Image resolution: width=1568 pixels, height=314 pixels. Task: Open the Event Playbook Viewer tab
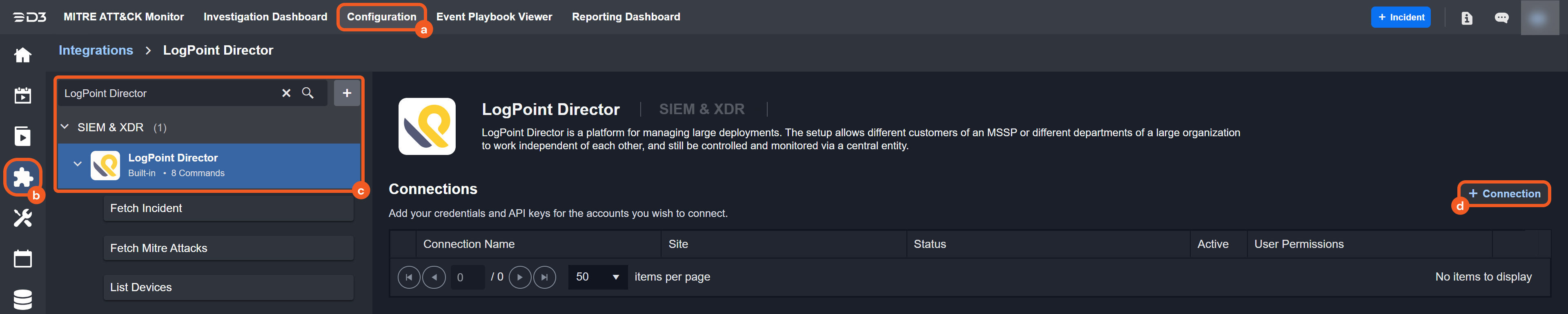point(494,17)
